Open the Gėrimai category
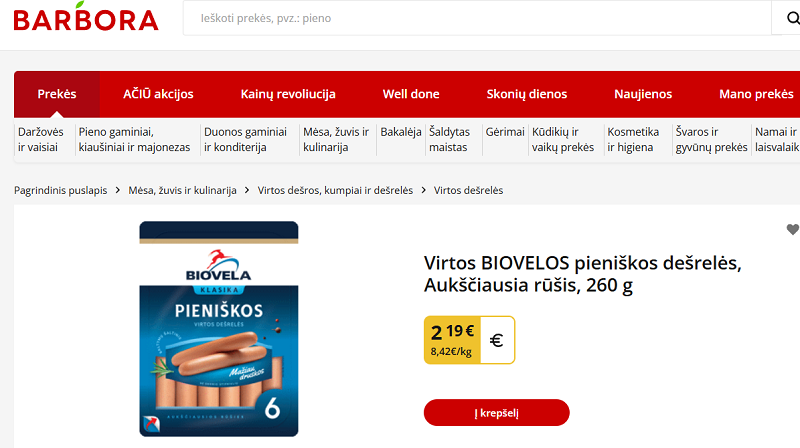 click(505, 132)
